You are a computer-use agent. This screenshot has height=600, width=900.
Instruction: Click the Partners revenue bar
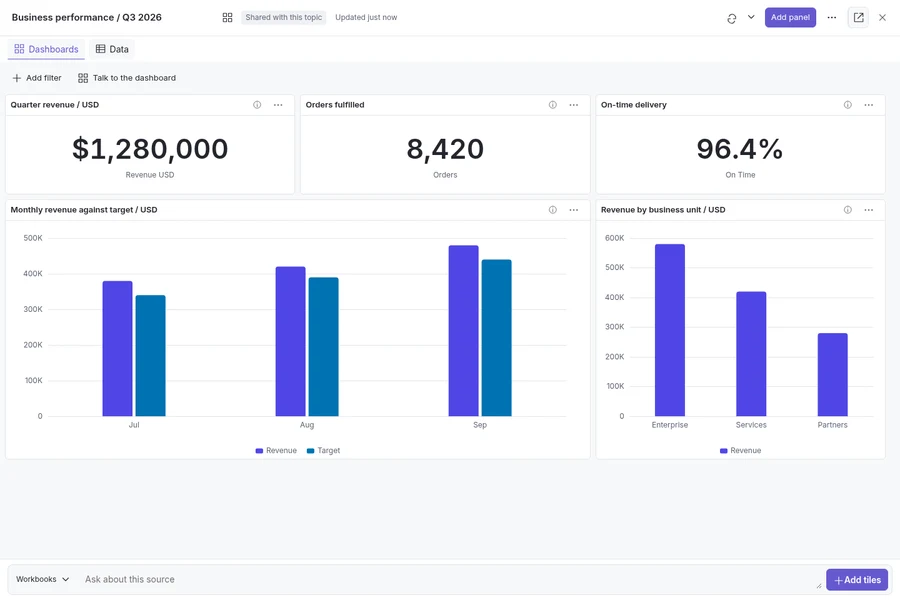pyautogui.click(x=833, y=375)
